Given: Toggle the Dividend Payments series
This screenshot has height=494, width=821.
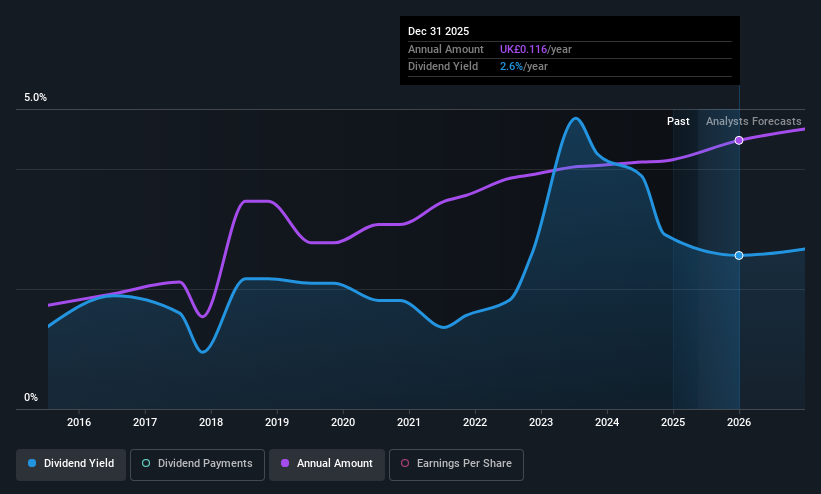Looking at the screenshot, I should (x=197, y=464).
